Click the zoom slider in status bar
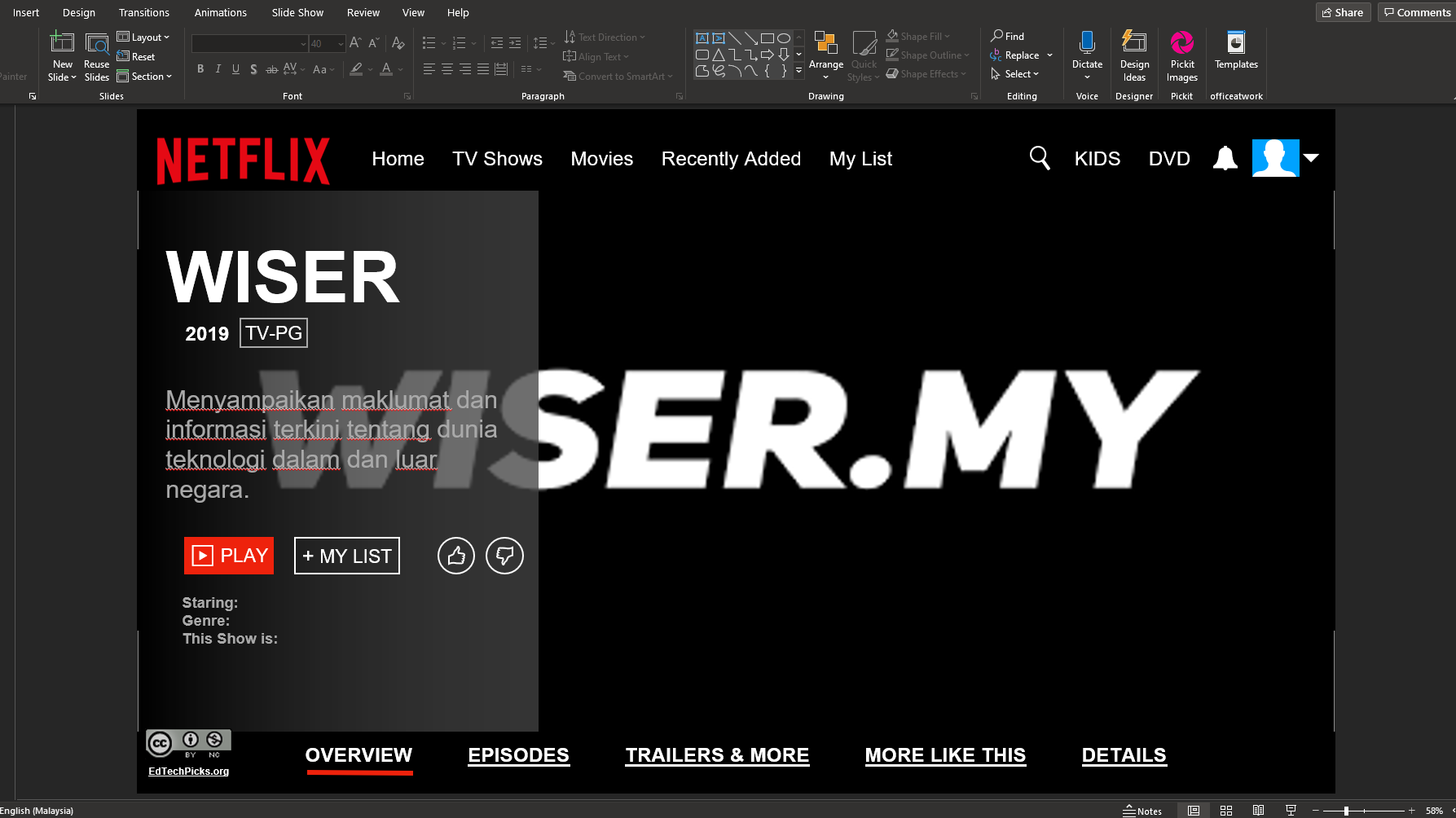1456x818 pixels. [1346, 811]
